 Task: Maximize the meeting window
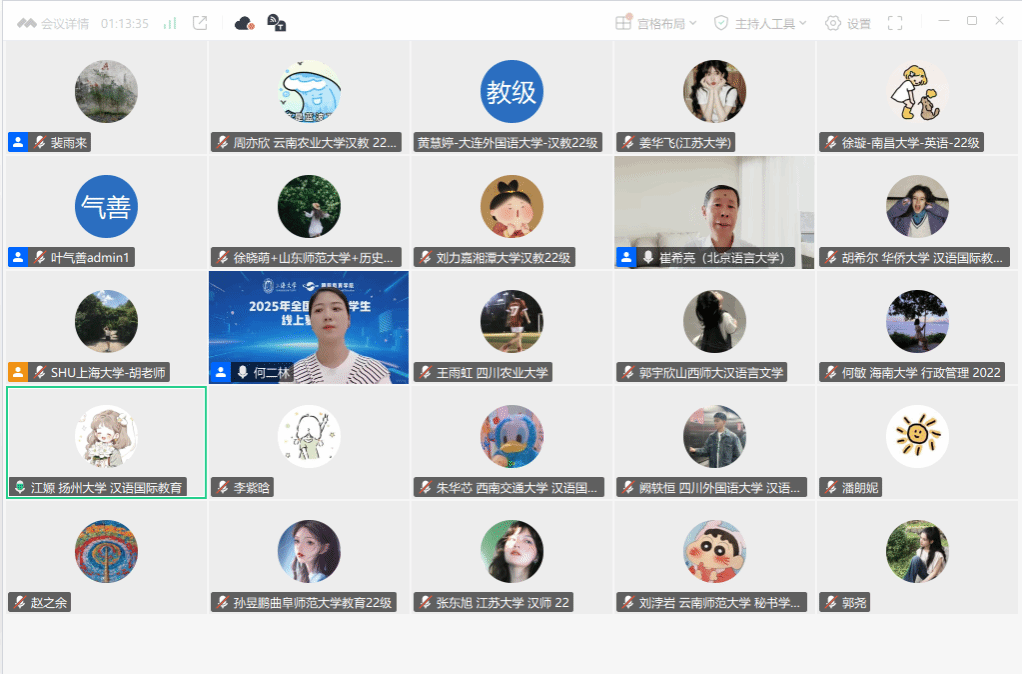972,21
